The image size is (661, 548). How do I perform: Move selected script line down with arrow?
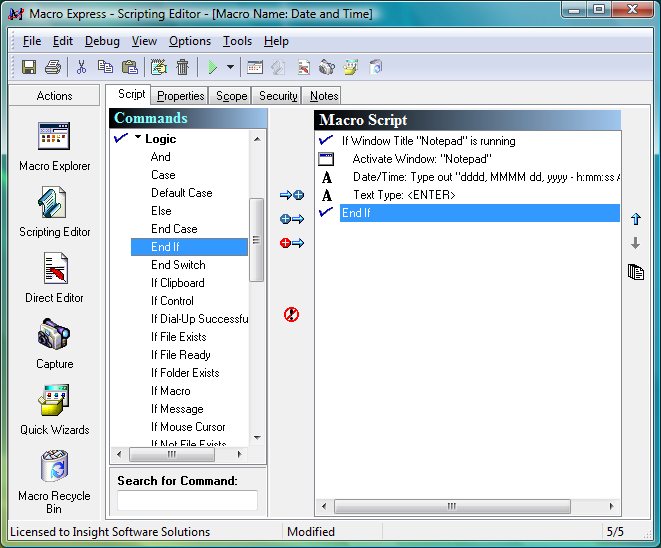[636, 243]
